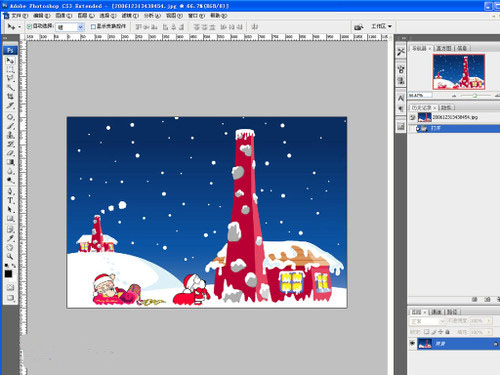The height and width of the screenshot is (375, 500).
Task: Open the Workspace dropdown
Action: pyautogui.click(x=382, y=26)
